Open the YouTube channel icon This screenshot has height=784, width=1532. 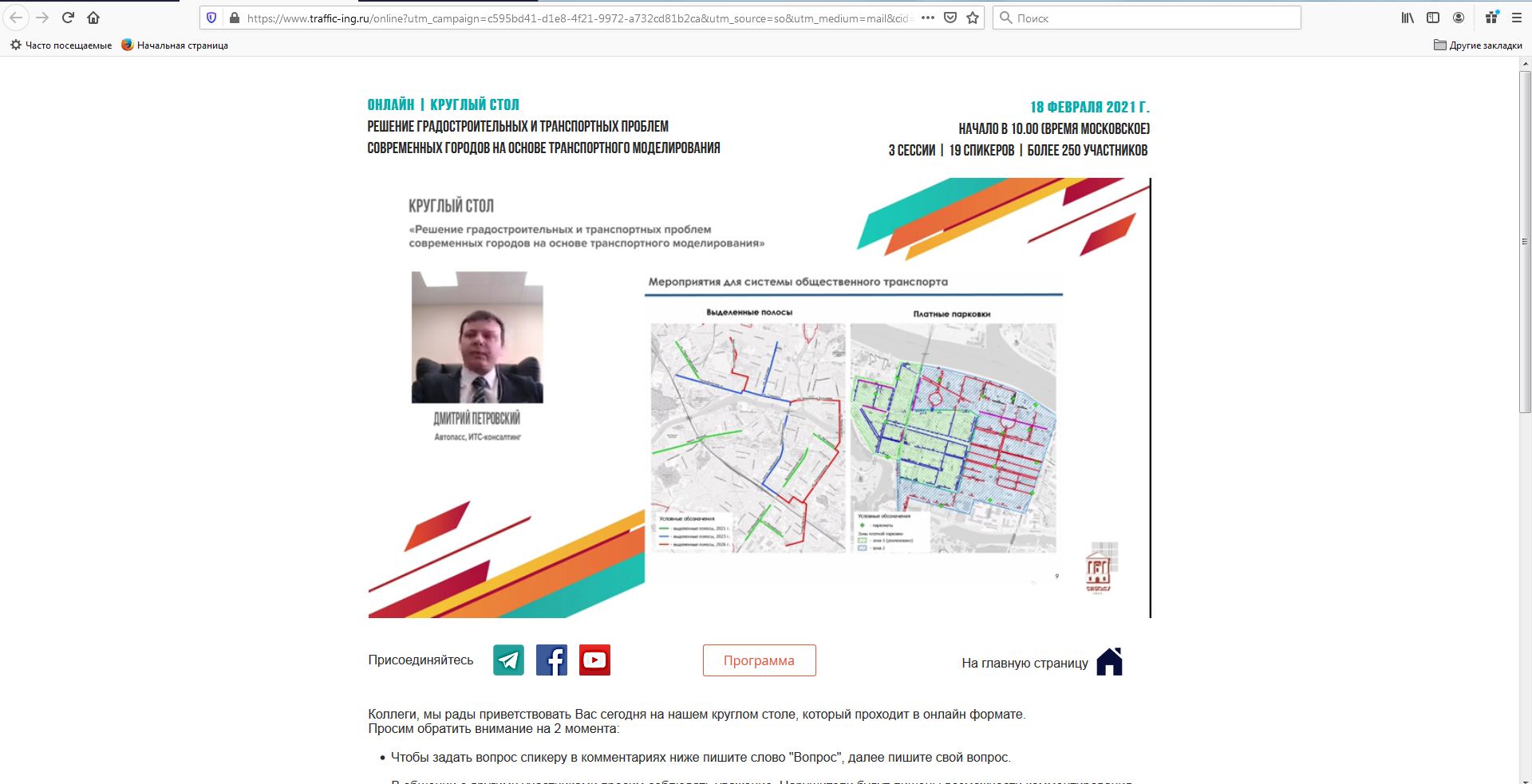tap(594, 660)
